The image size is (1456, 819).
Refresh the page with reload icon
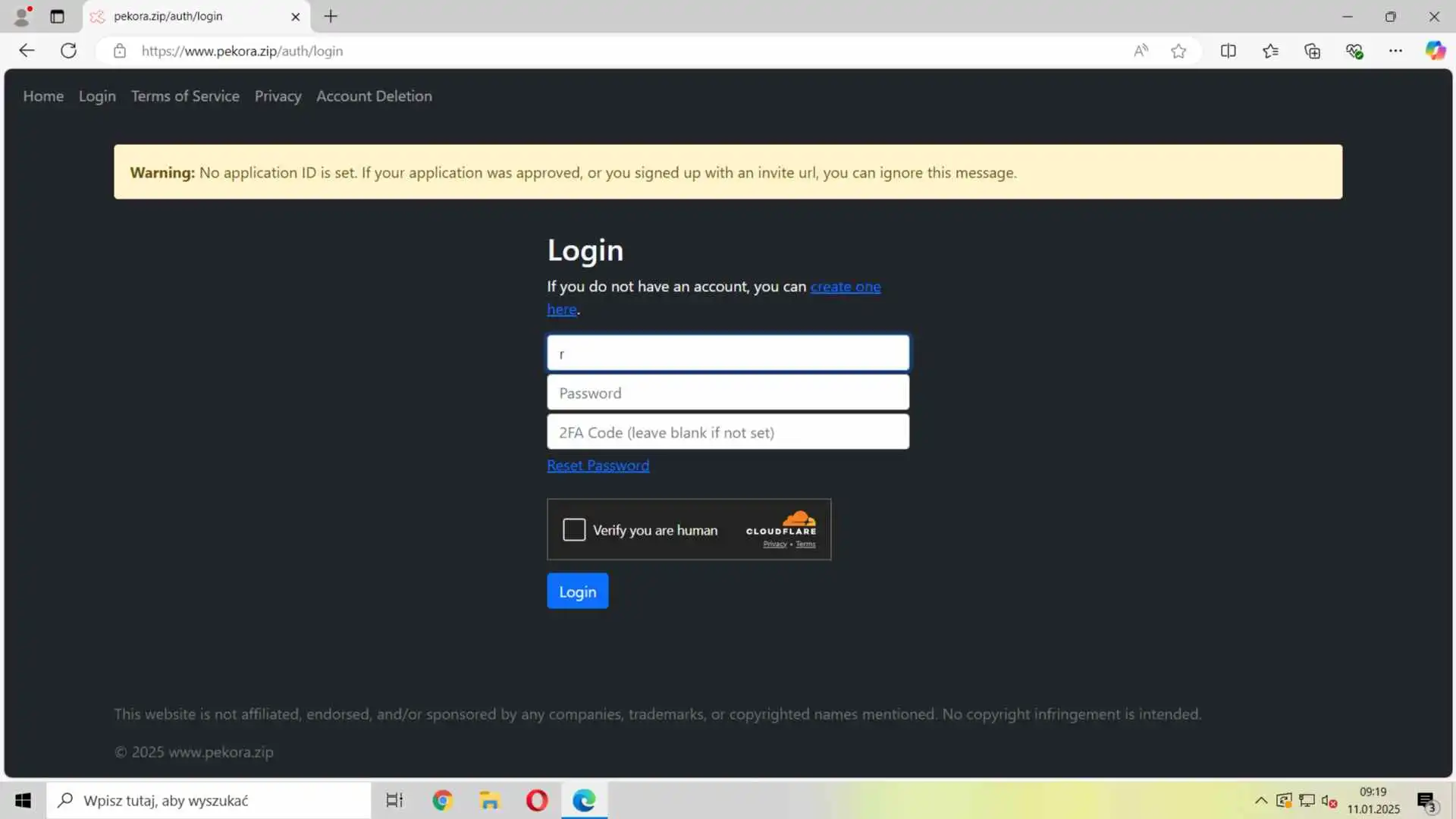pos(68,51)
